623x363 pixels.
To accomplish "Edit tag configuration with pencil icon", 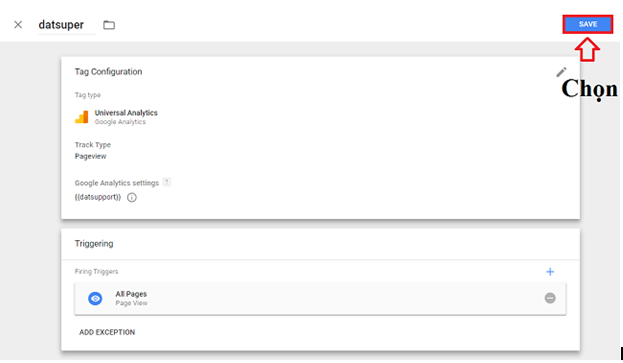I will click(561, 72).
